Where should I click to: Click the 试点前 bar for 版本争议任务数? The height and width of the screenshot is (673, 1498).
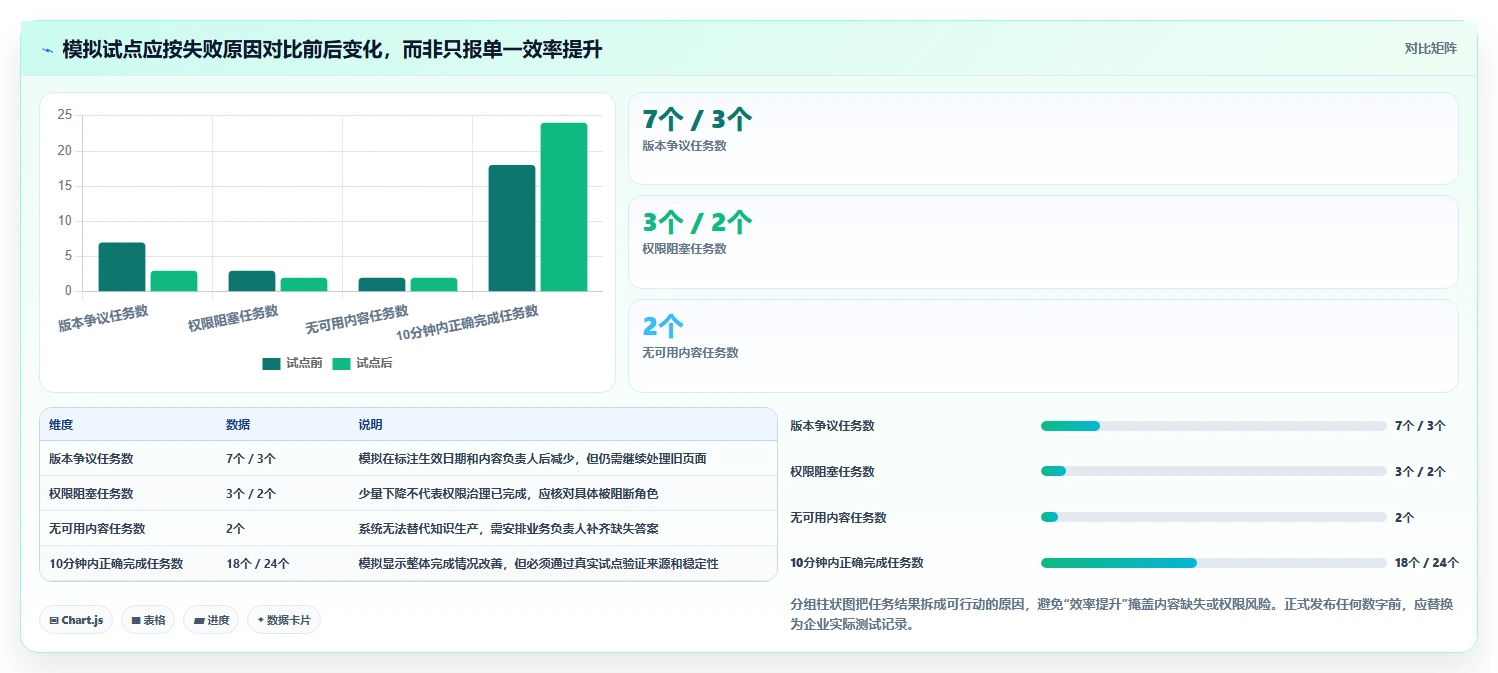(x=122, y=267)
